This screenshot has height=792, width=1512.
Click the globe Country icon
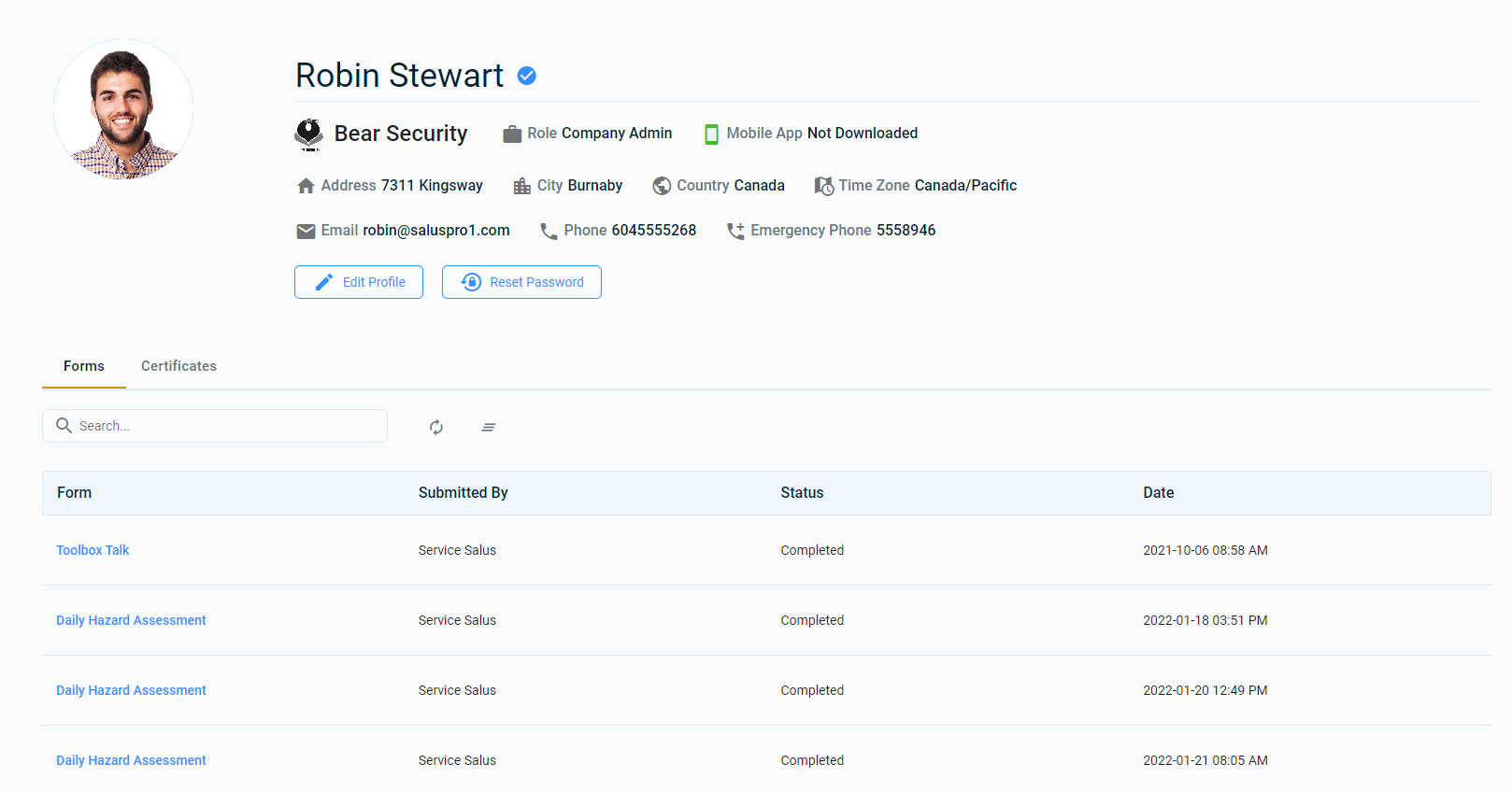tap(662, 186)
